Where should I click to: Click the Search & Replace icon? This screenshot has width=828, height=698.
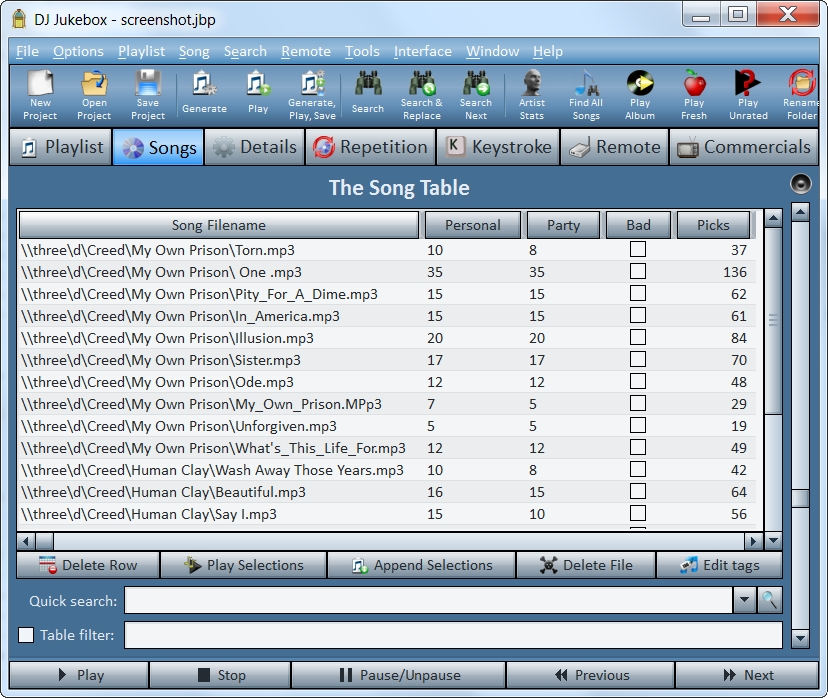(421, 95)
